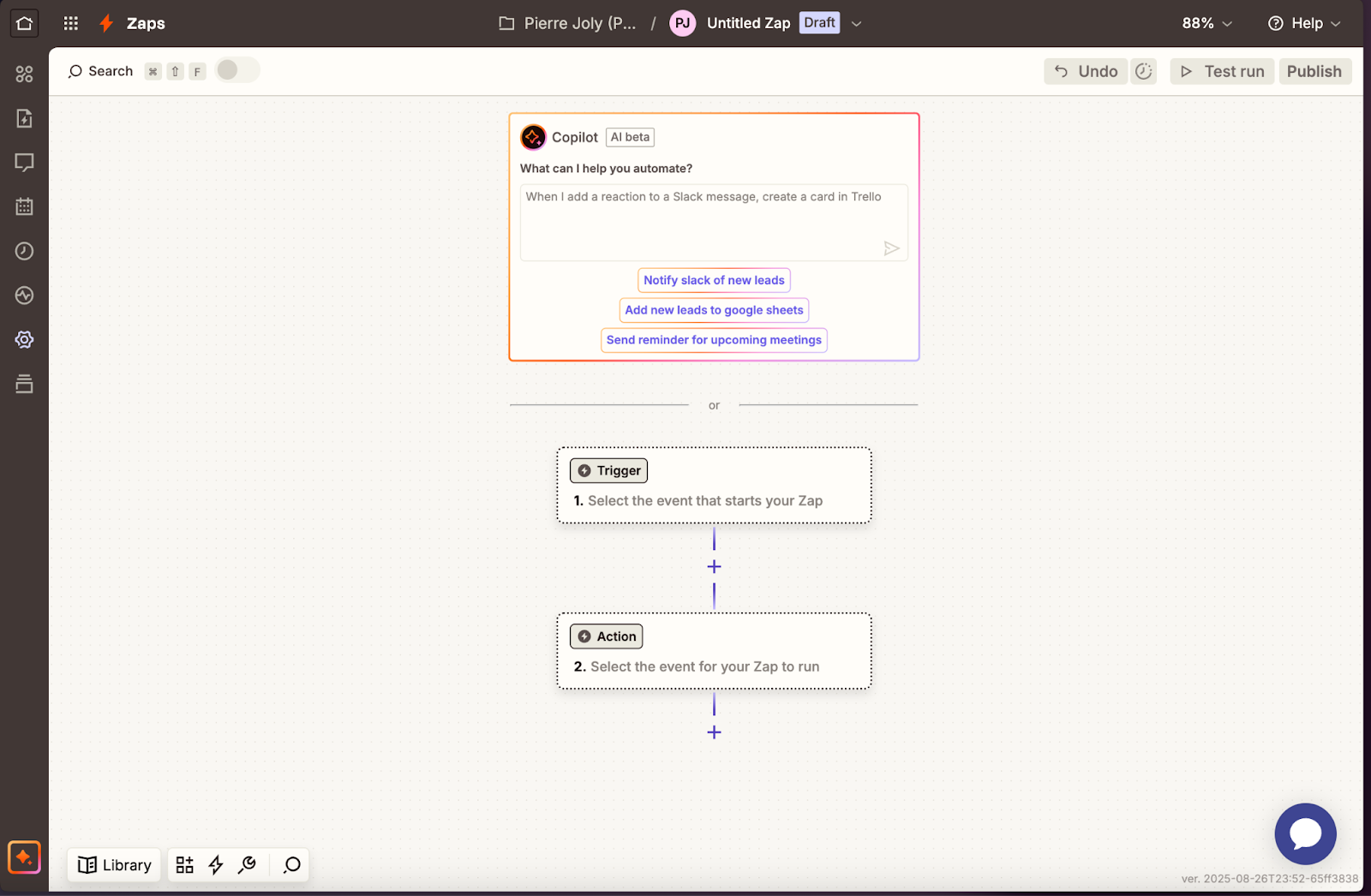Select 'Add new leads to google sheets' suggestion
This screenshot has width=1371, height=896.
click(x=714, y=310)
